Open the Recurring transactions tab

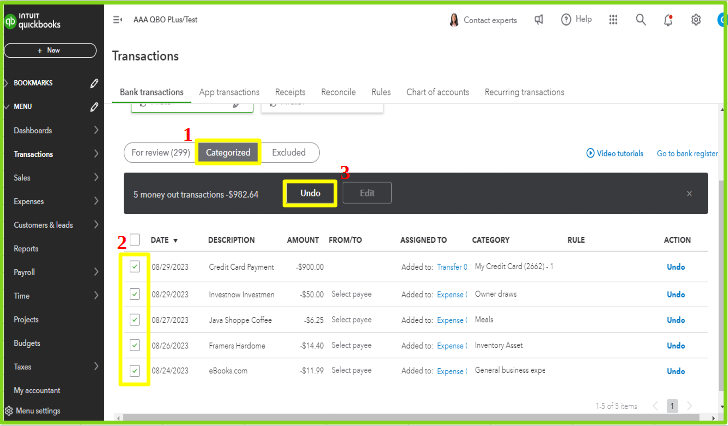coord(524,92)
